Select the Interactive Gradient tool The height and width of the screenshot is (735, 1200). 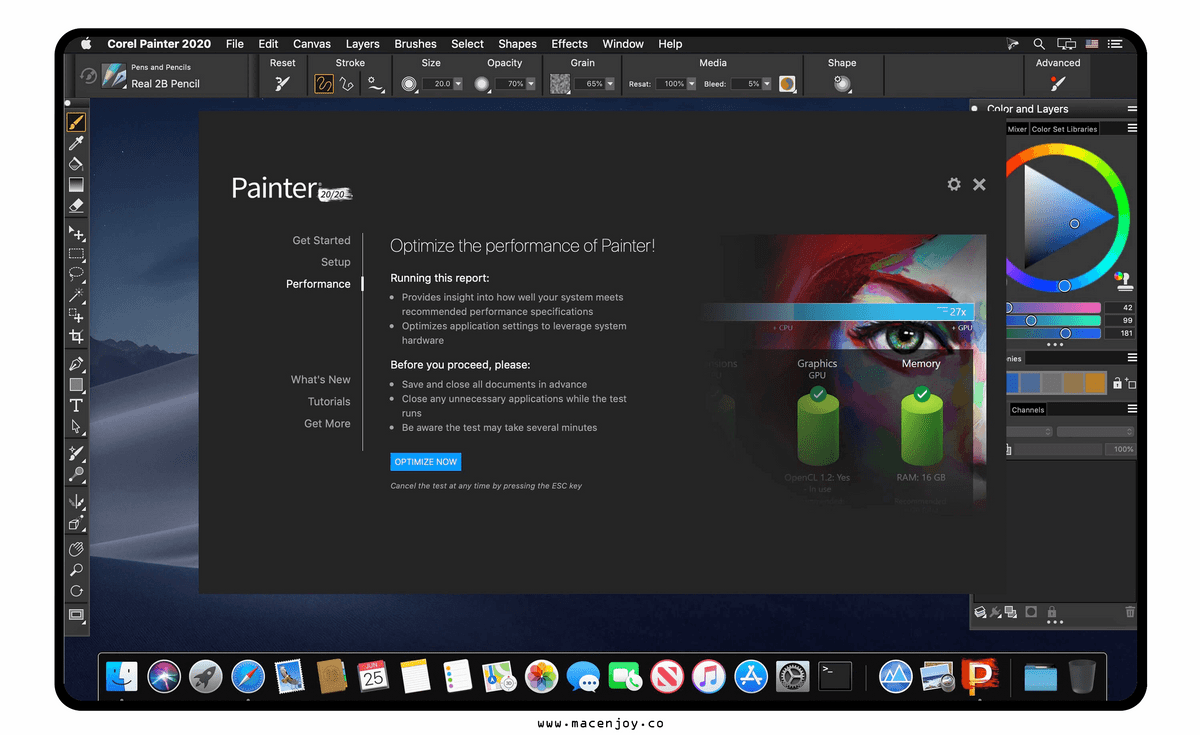pyautogui.click(x=76, y=185)
